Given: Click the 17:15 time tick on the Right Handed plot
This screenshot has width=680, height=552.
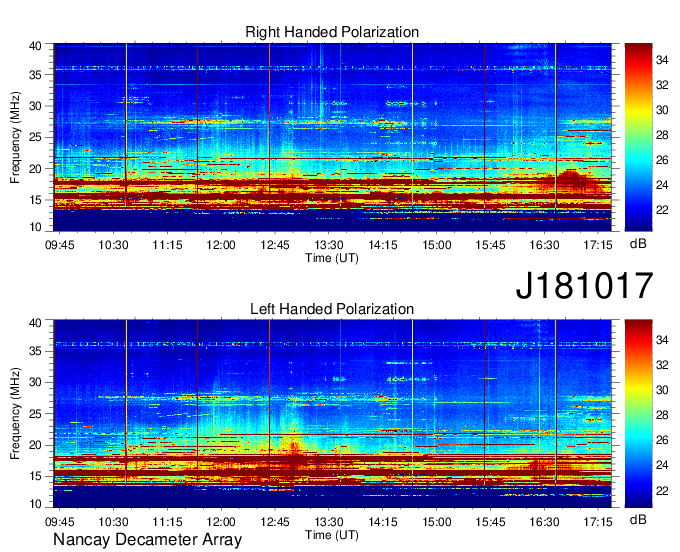Looking at the screenshot, I should (x=598, y=245).
